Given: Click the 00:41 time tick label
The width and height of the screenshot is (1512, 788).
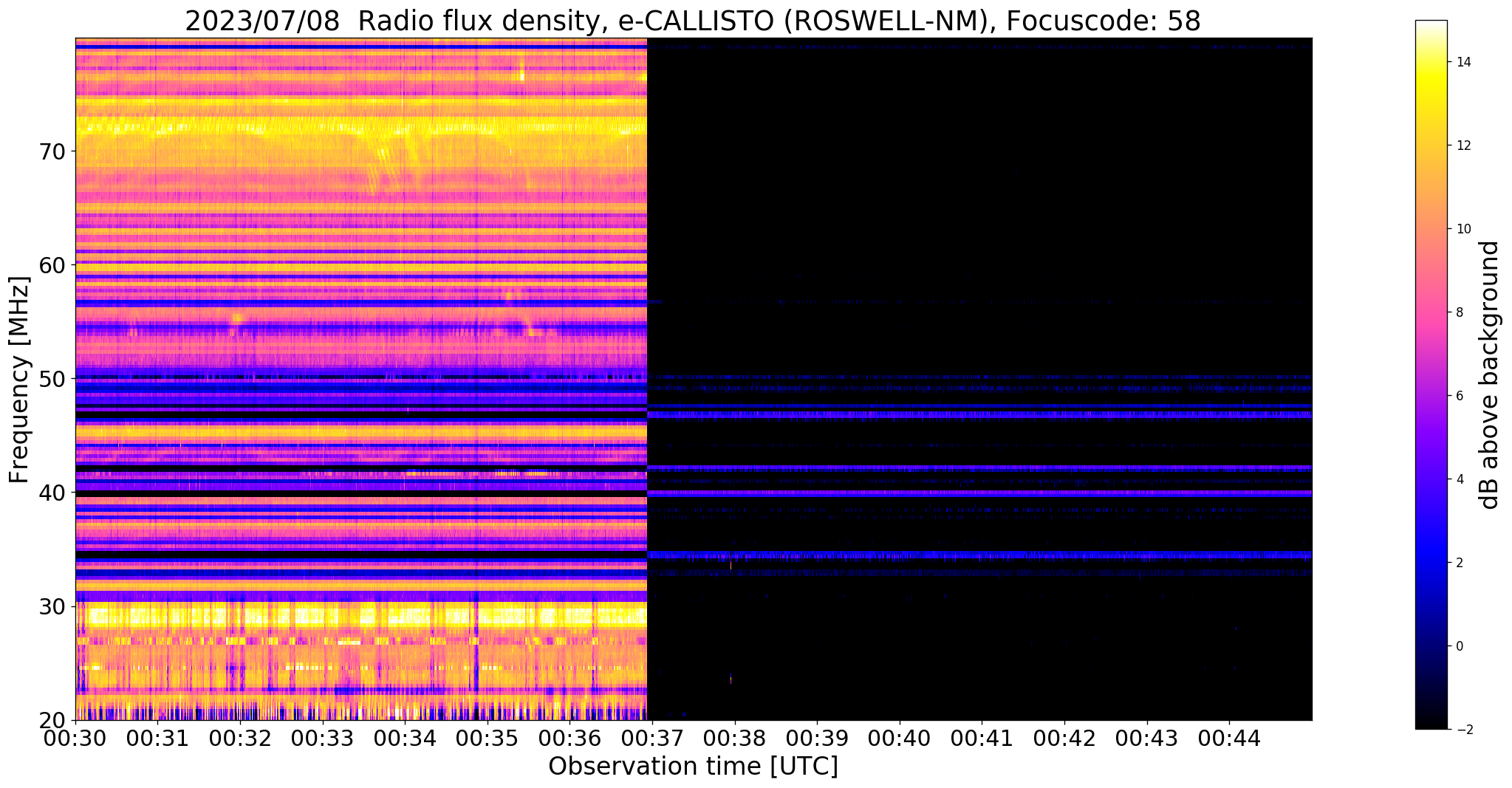Looking at the screenshot, I should [x=982, y=738].
